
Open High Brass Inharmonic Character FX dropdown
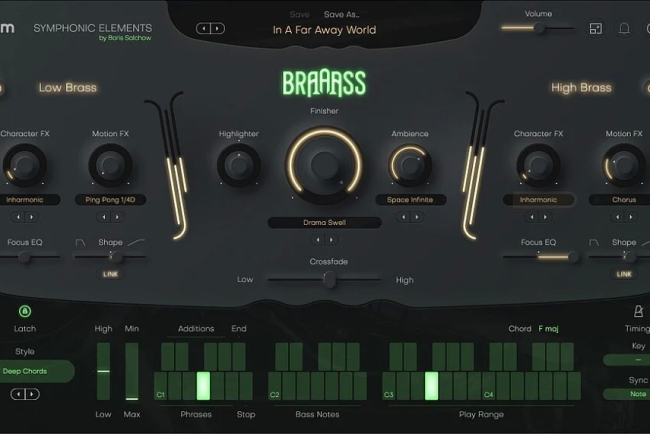(x=538, y=200)
